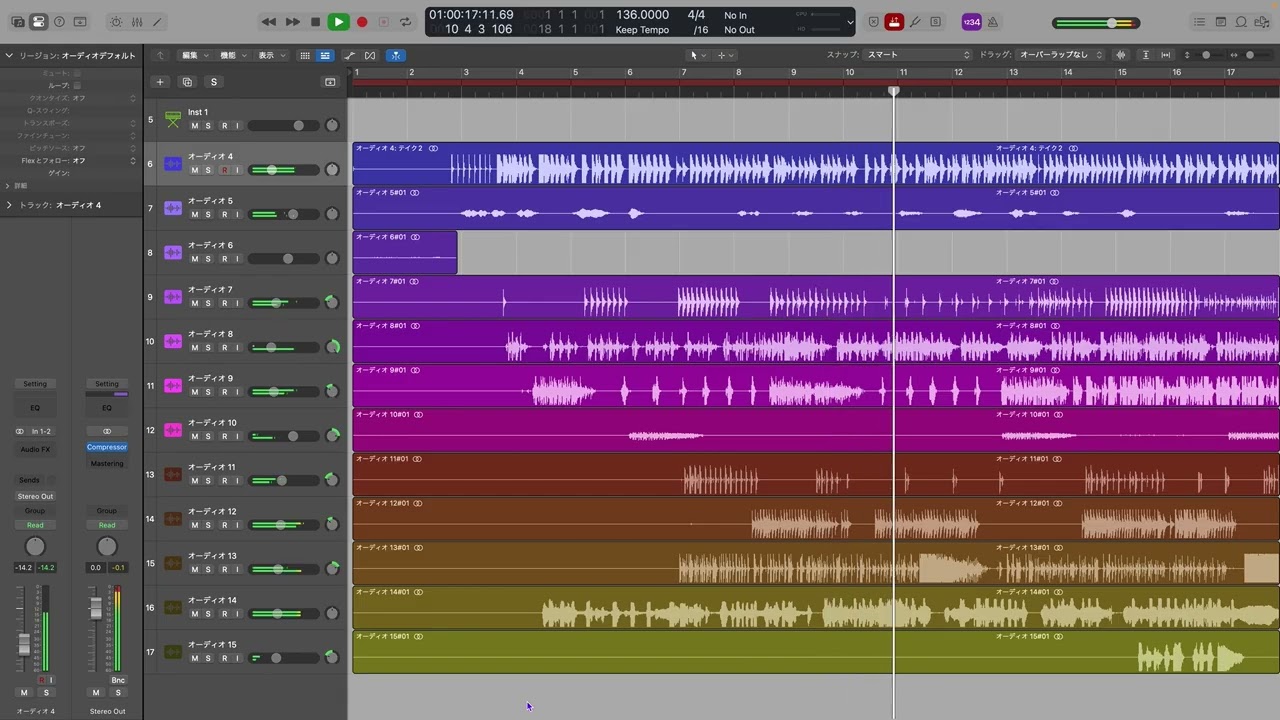
Task: Solo the オーディオ 7 track
Action: point(208,303)
